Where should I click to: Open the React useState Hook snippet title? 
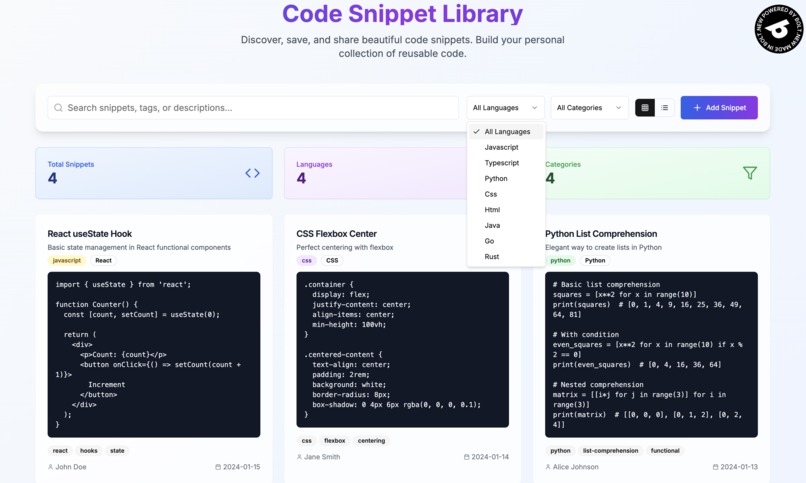pos(89,234)
